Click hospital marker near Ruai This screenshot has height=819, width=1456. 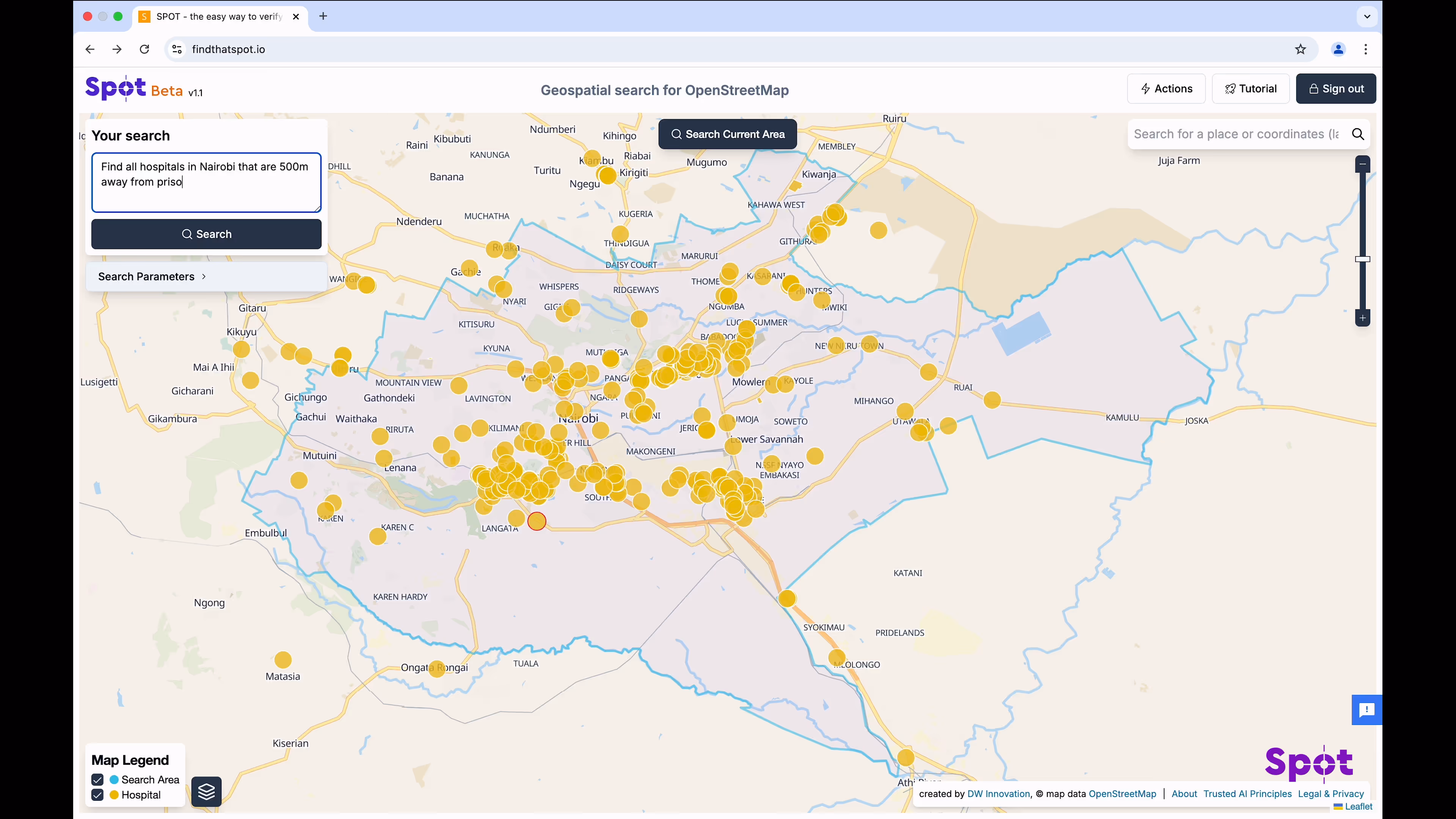[992, 400]
